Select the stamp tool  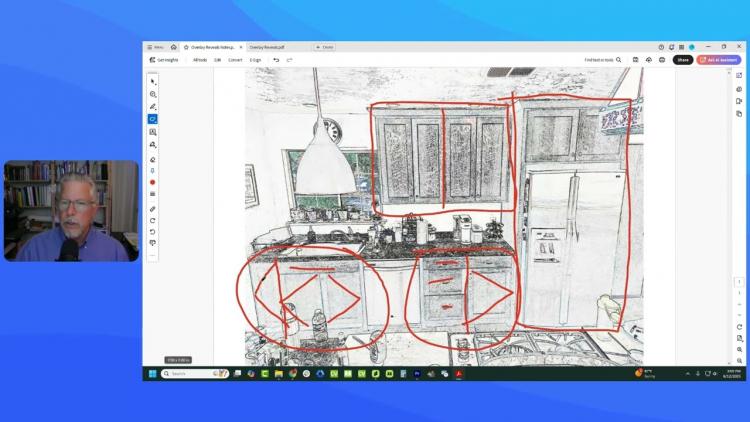coord(153,144)
